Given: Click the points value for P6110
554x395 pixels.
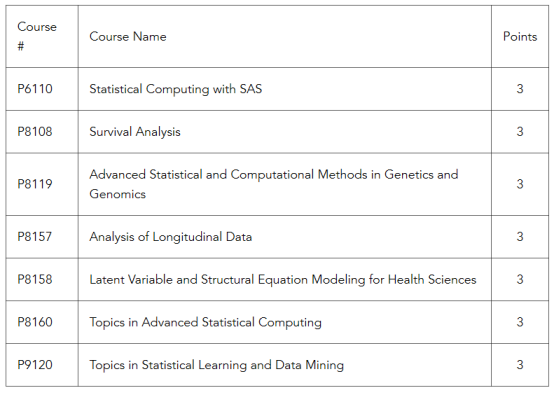Looking at the screenshot, I should [520, 89].
